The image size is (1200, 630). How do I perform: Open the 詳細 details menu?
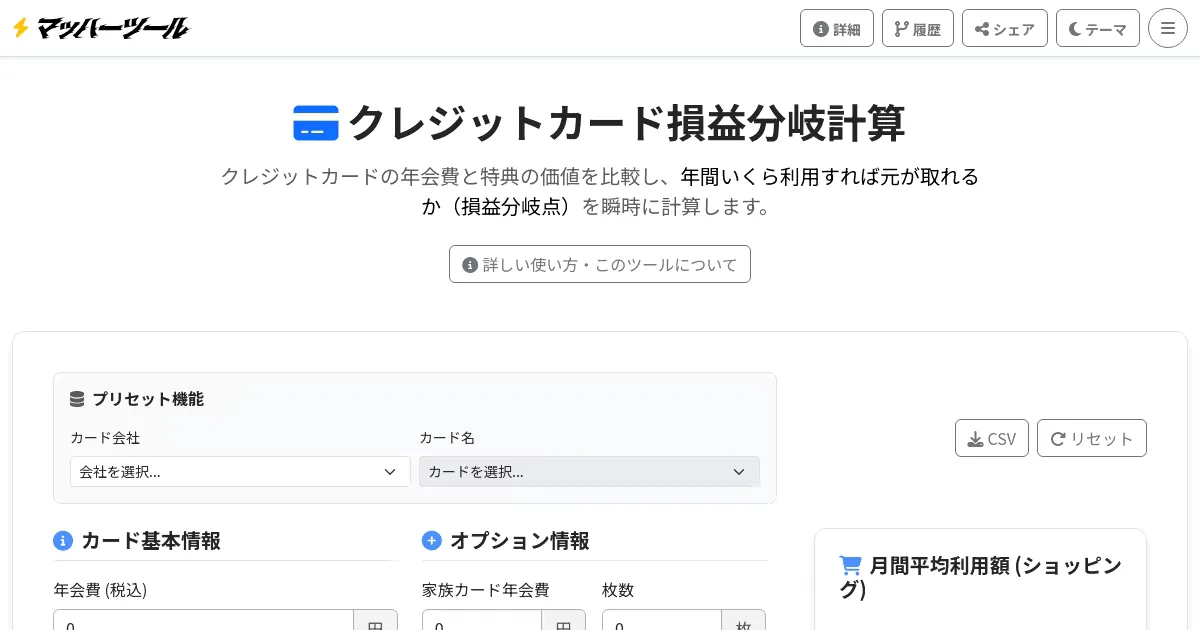click(x=836, y=28)
